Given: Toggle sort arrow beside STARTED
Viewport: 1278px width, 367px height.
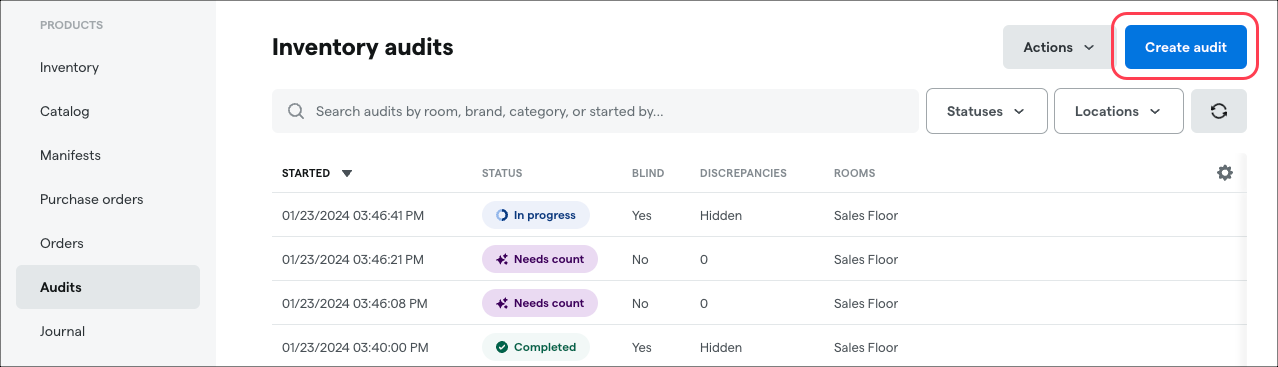Looking at the screenshot, I should click(x=347, y=173).
